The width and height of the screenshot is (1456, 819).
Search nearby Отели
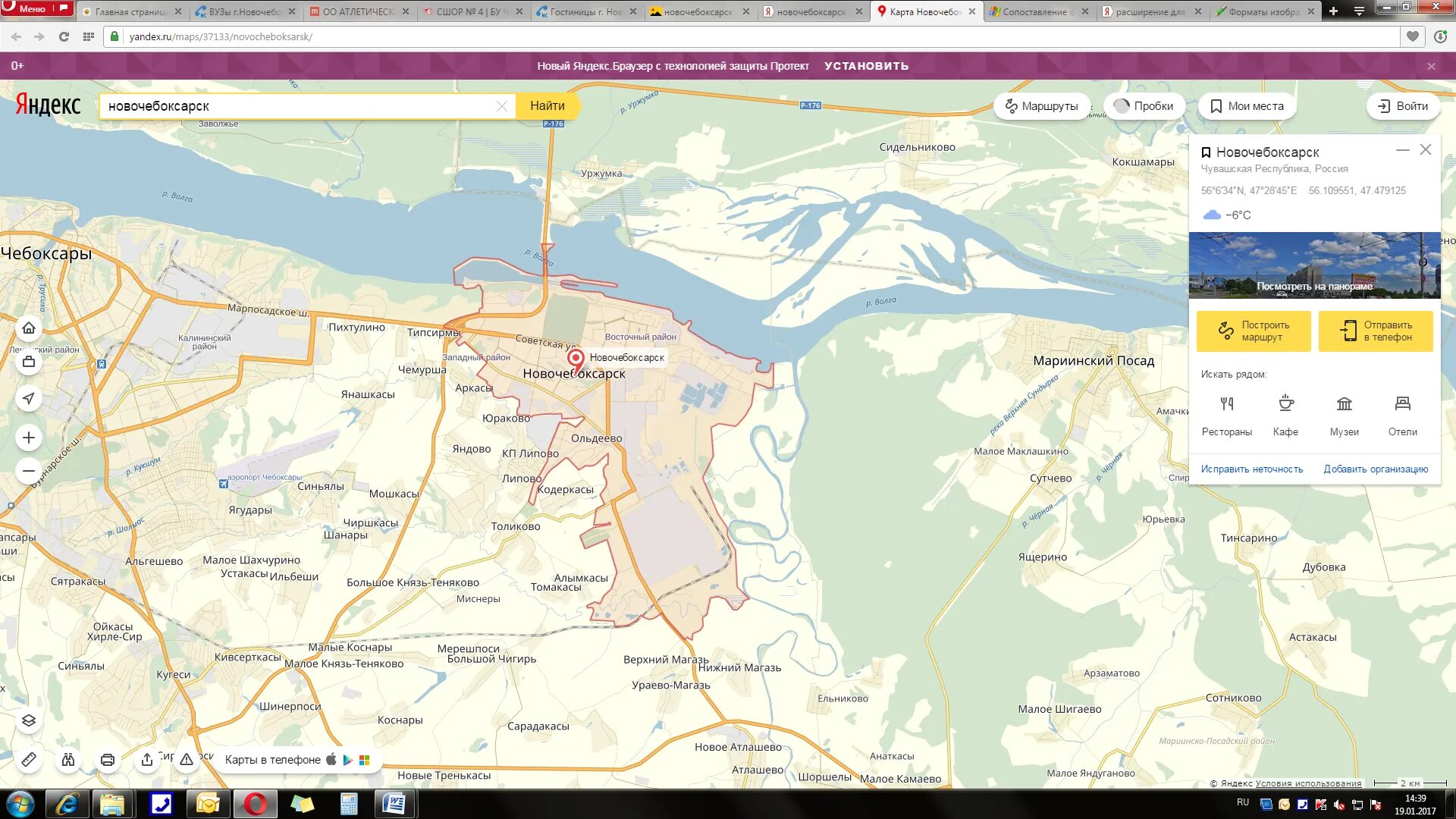[x=1402, y=415]
